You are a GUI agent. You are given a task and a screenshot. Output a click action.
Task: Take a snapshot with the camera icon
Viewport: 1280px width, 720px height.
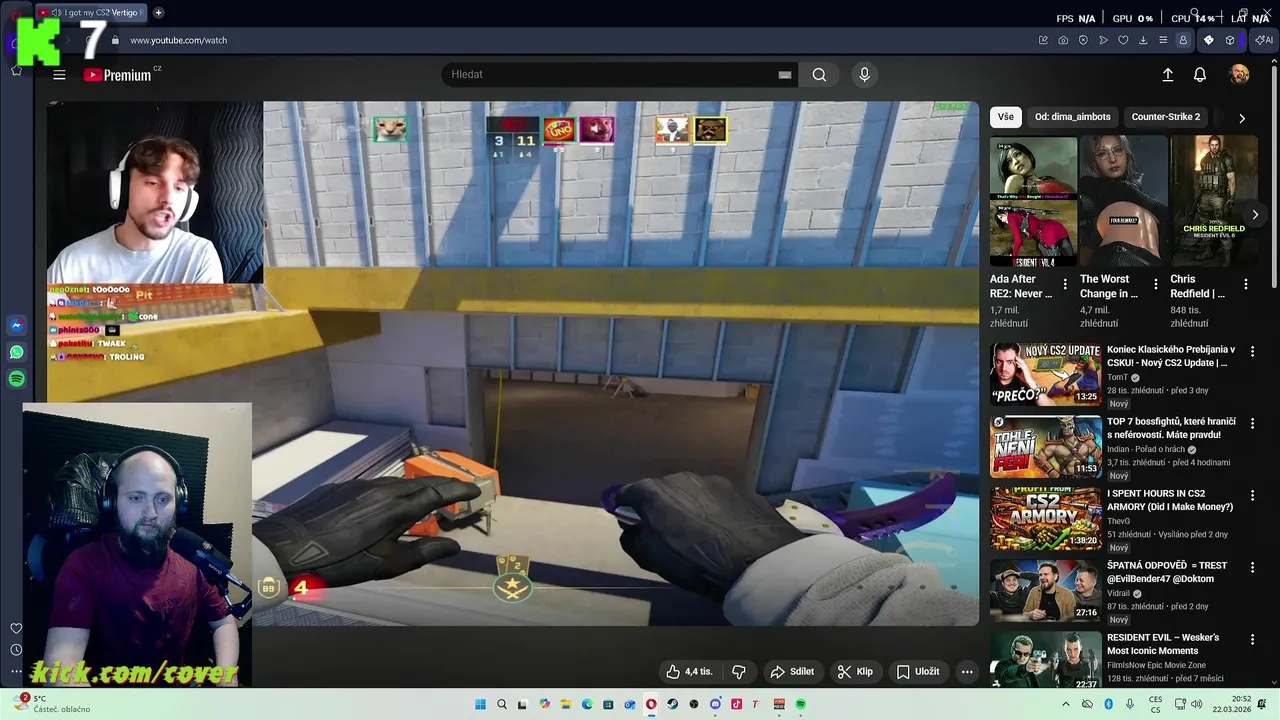1063,40
